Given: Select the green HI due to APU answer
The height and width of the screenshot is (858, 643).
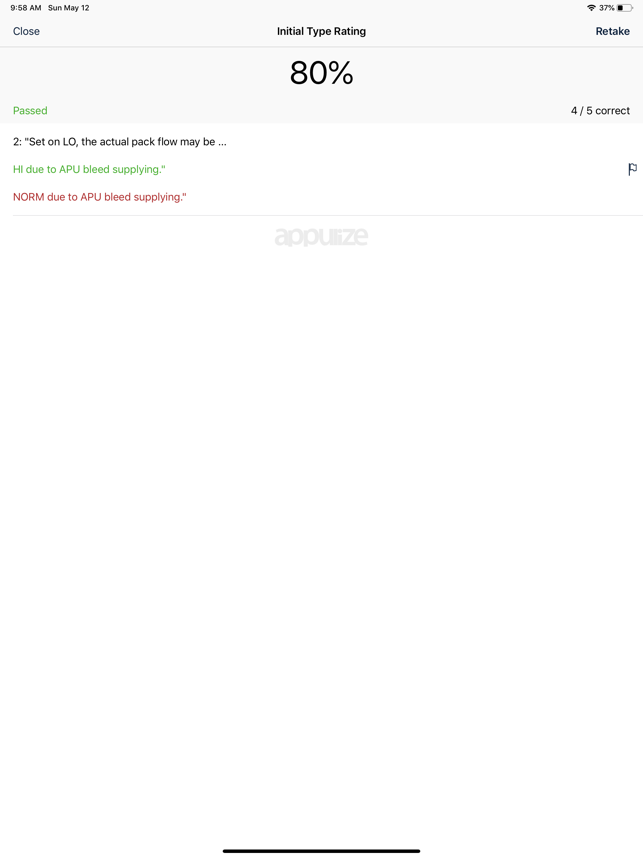Looking at the screenshot, I should click(89, 170).
